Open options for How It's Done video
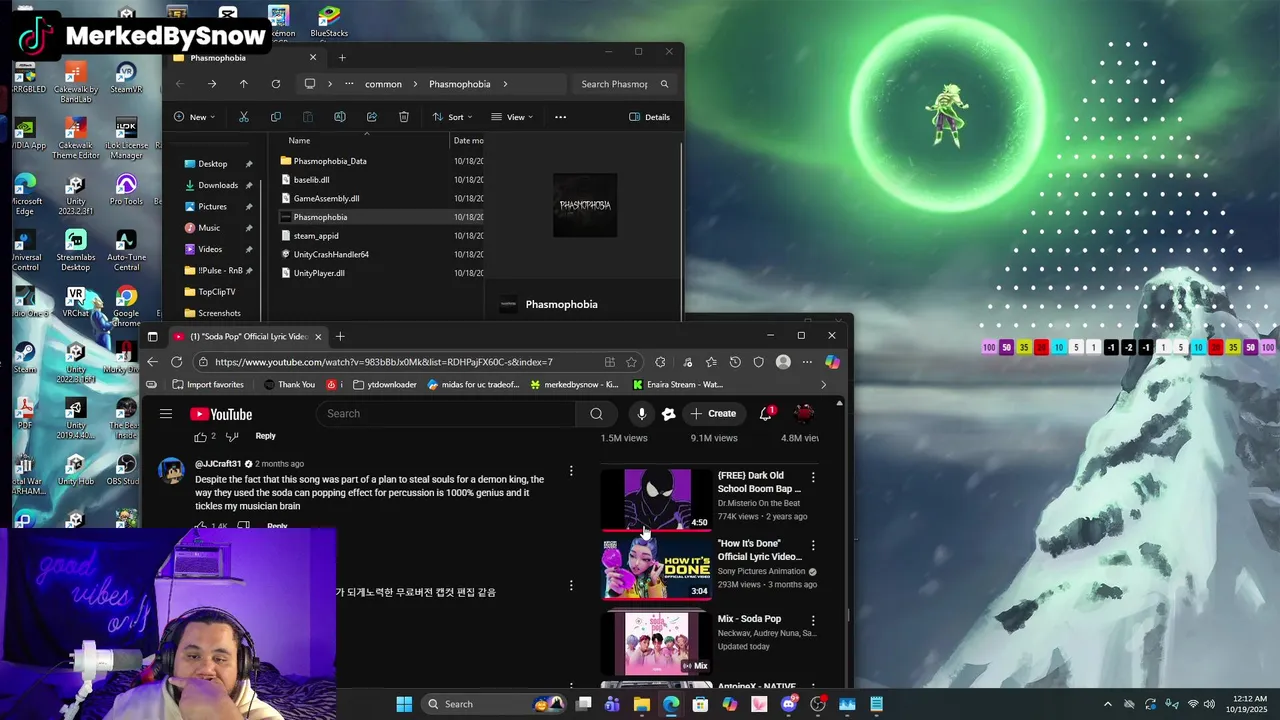Image resolution: width=1280 pixels, height=720 pixels. click(813, 546)
